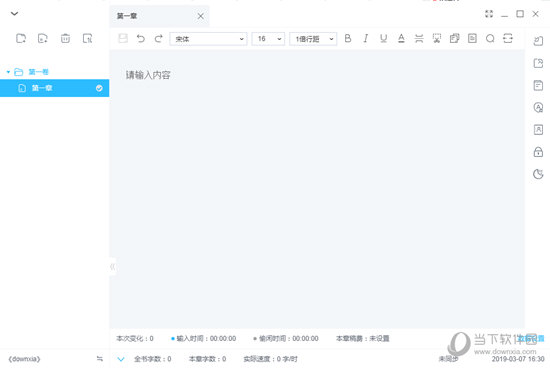Click into the editor content area 请输入内容
This screenshot has width=550, height=368.
tap(317, 189)
